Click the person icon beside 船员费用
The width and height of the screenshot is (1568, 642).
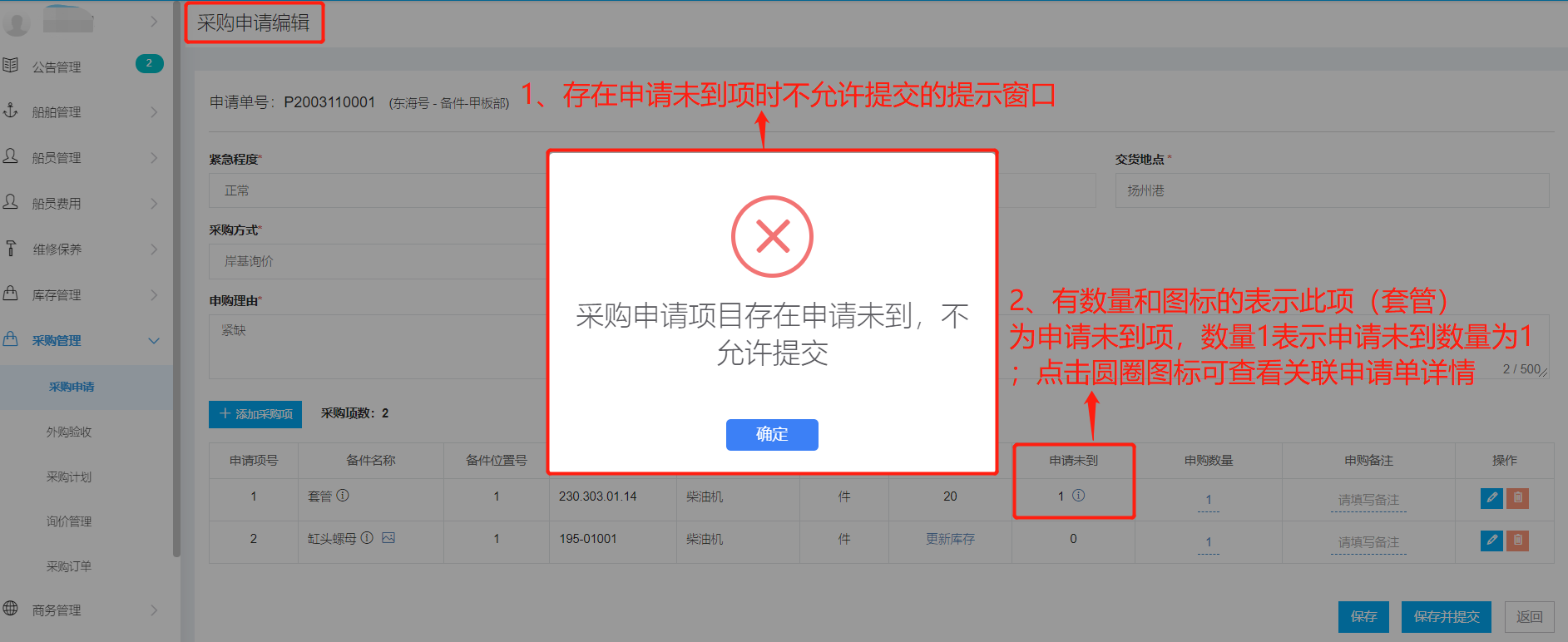point(10,202)
